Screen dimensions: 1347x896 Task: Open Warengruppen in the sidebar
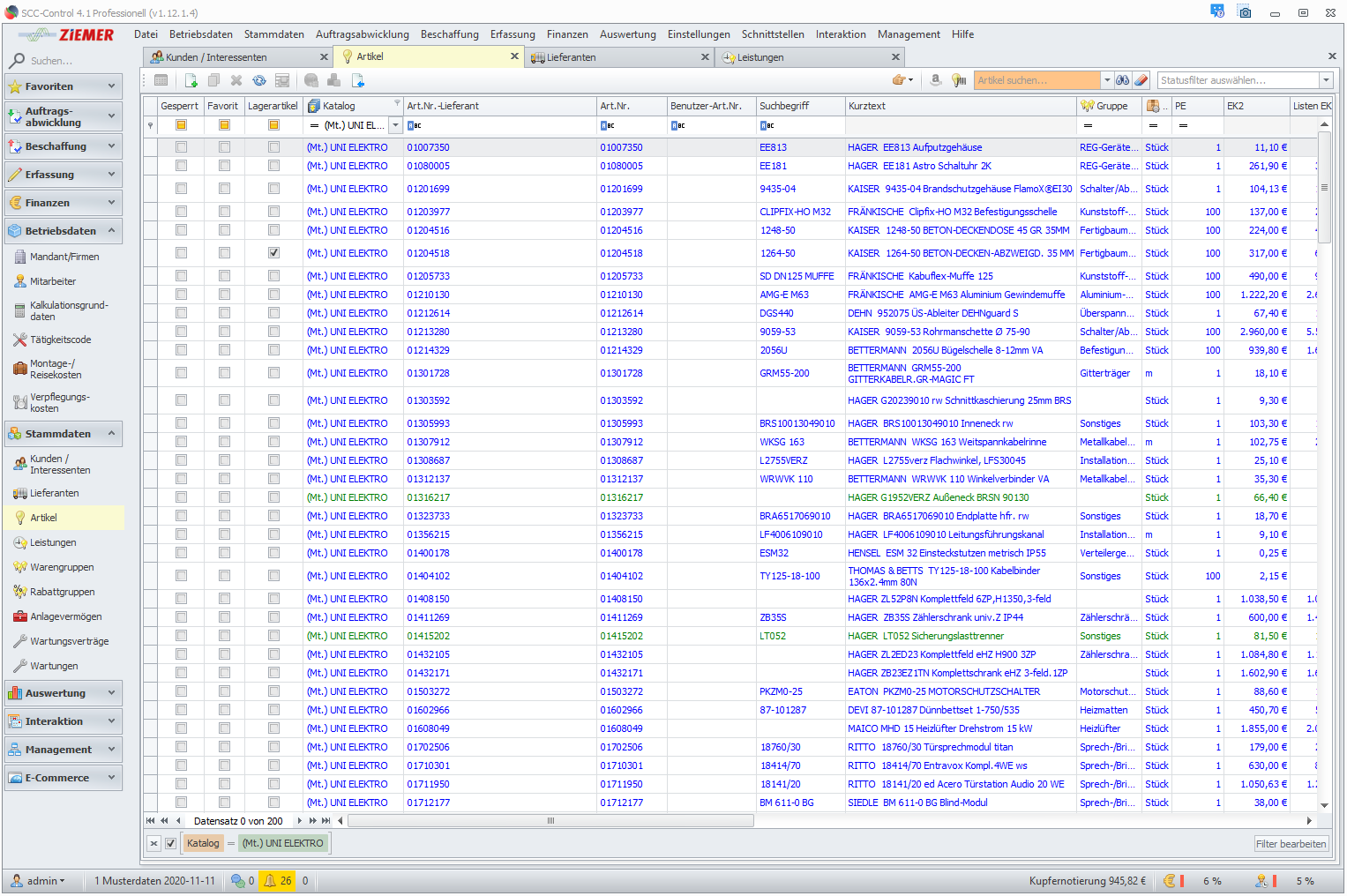62,567
